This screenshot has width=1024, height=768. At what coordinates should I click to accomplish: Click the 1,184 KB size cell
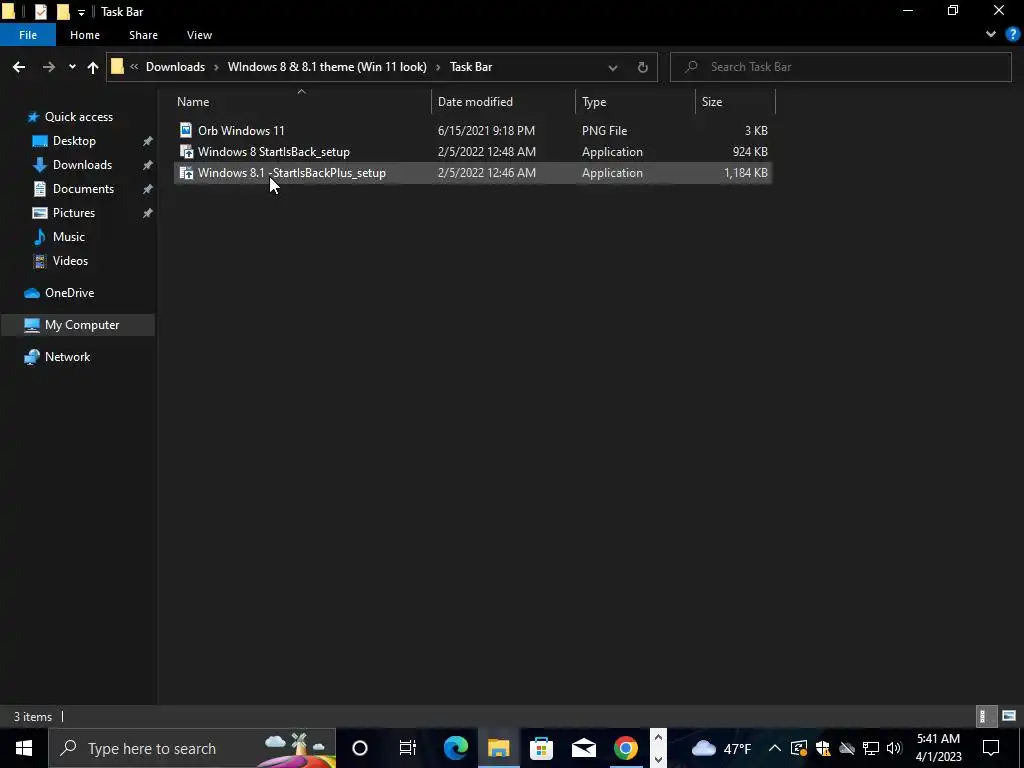click(745, 172)
